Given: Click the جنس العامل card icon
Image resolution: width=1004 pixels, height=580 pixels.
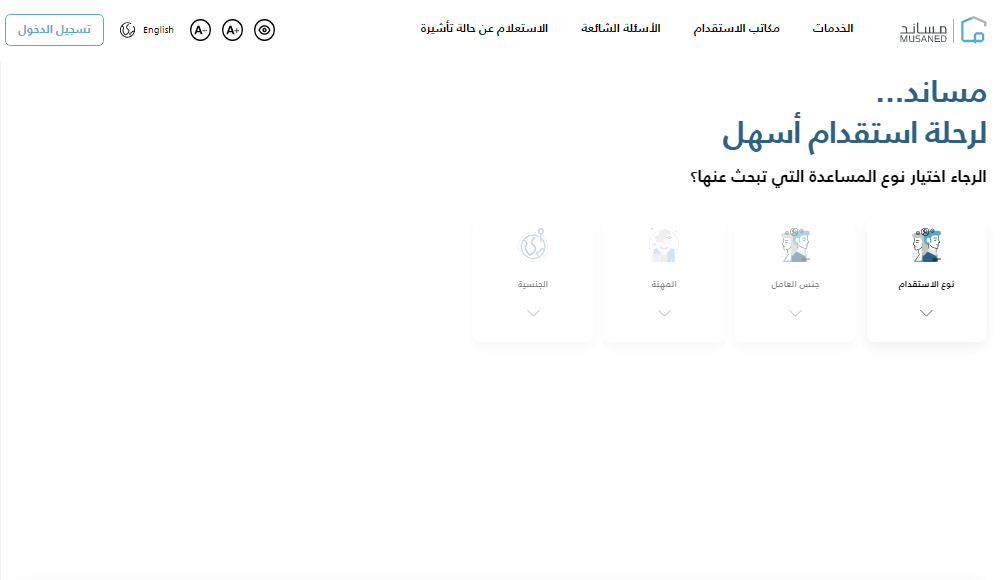Looking at the screenshot, I should coord(795,245).
